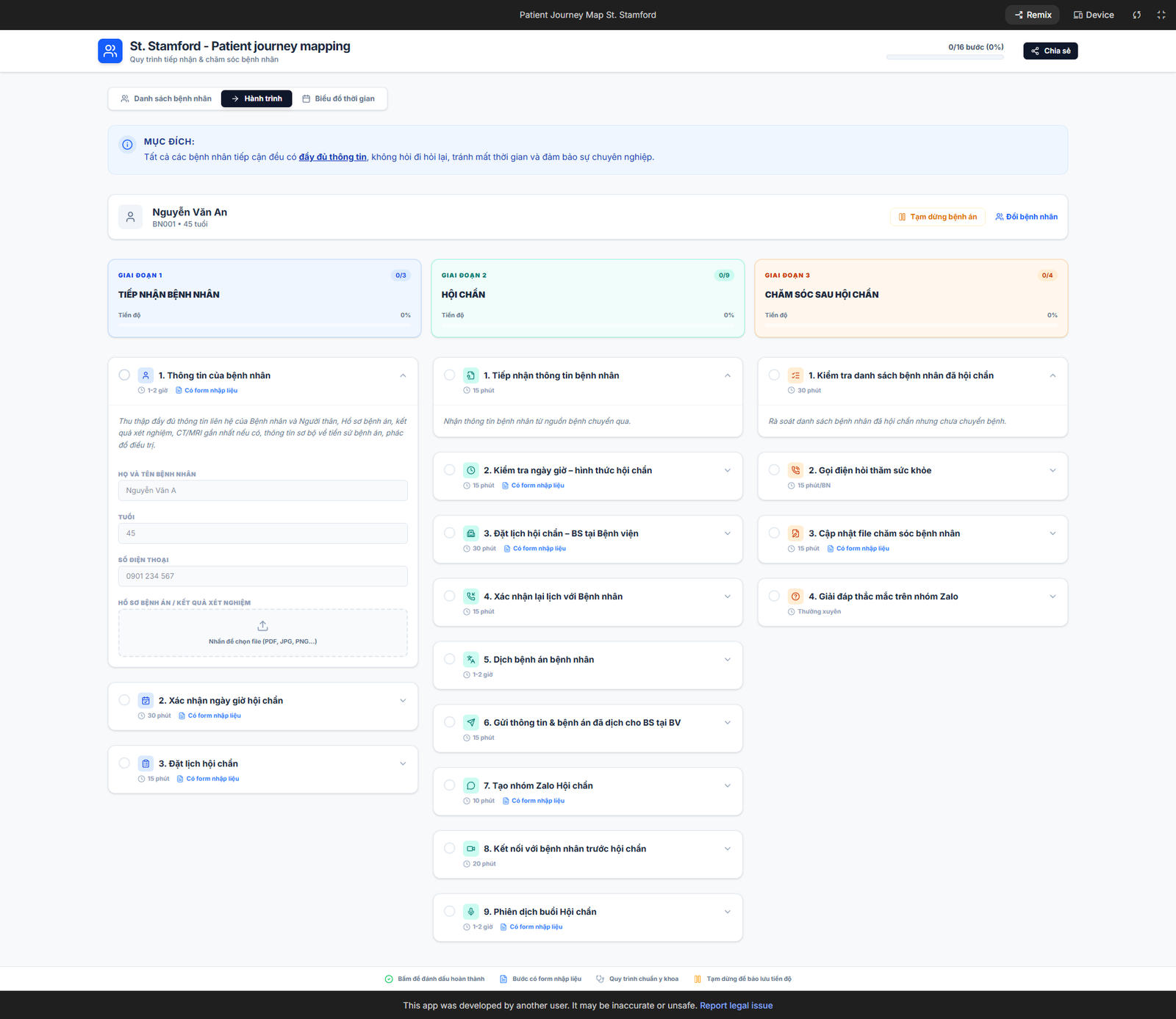Viewport: 1176px width, 1019px height.
Task: Mark Giải đáp thắc mắc trên nhóm Zalo done
Action: tap(774, 596)
